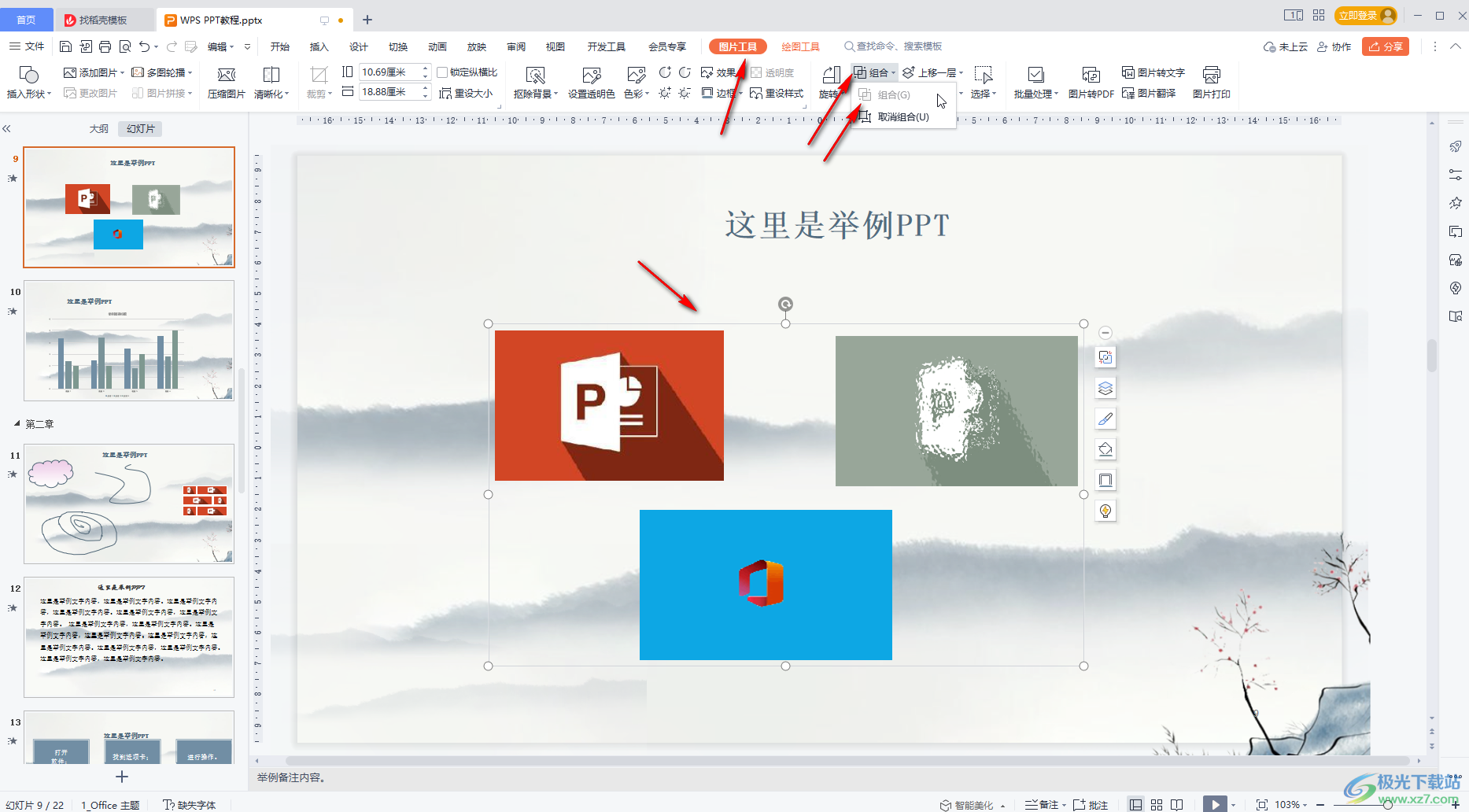The width and height of the screenshot is (1469, 812).
Task: Open the 选择 dropdown
Action: pos(984,93)
